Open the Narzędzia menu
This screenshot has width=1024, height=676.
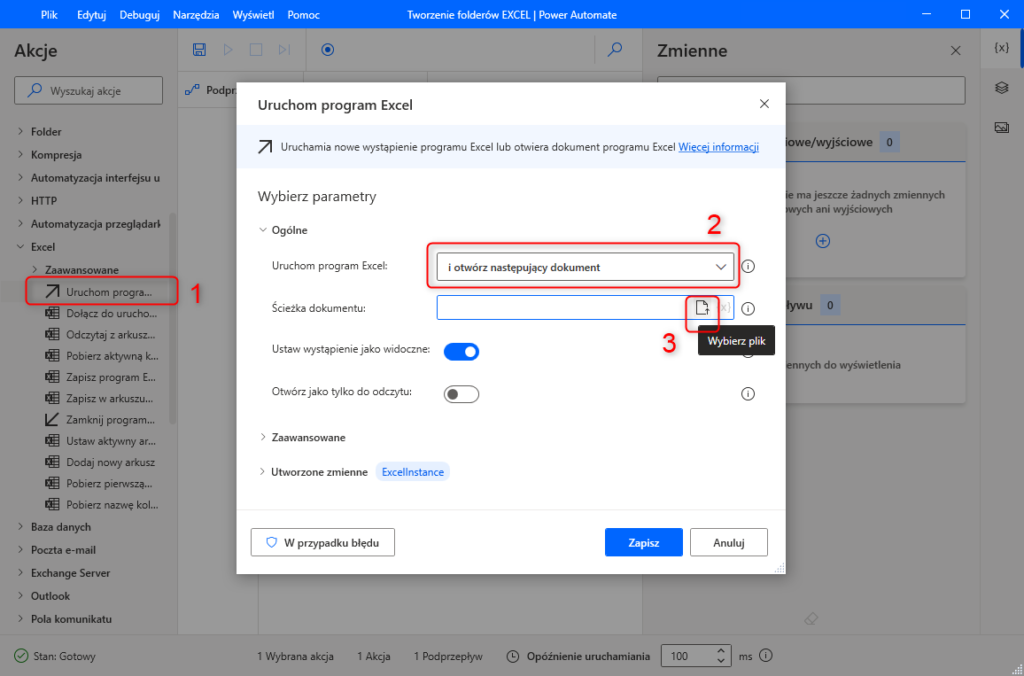196,15
